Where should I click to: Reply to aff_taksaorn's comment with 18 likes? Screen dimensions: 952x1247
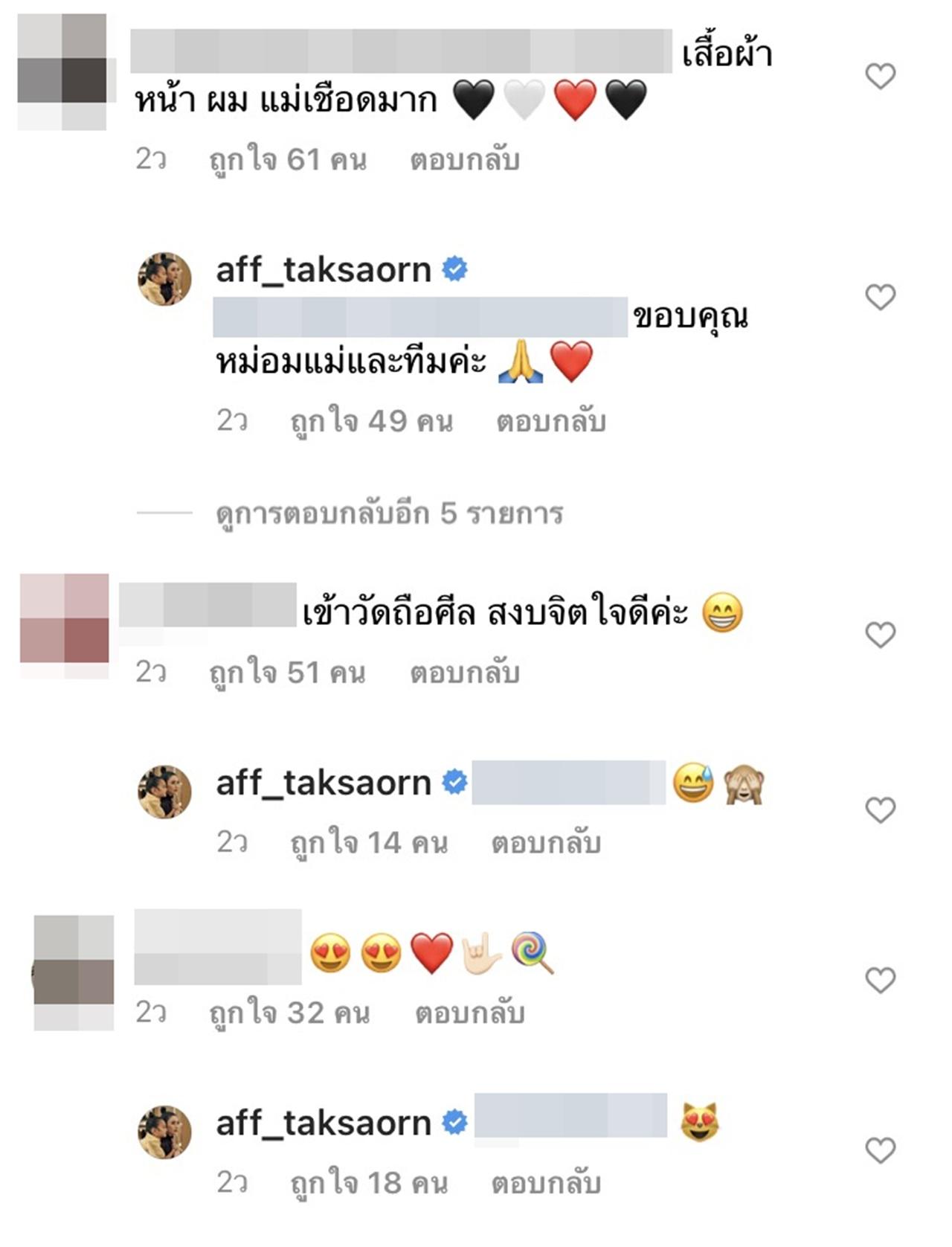(546, 1183)
